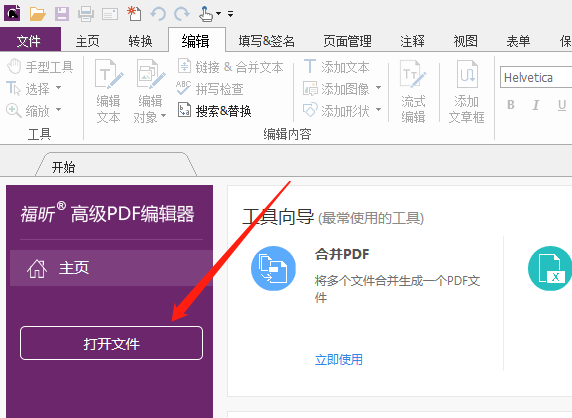Click the 添加文章框 tool icon
This screenshot has width=572, height=418.
[467, 74]
